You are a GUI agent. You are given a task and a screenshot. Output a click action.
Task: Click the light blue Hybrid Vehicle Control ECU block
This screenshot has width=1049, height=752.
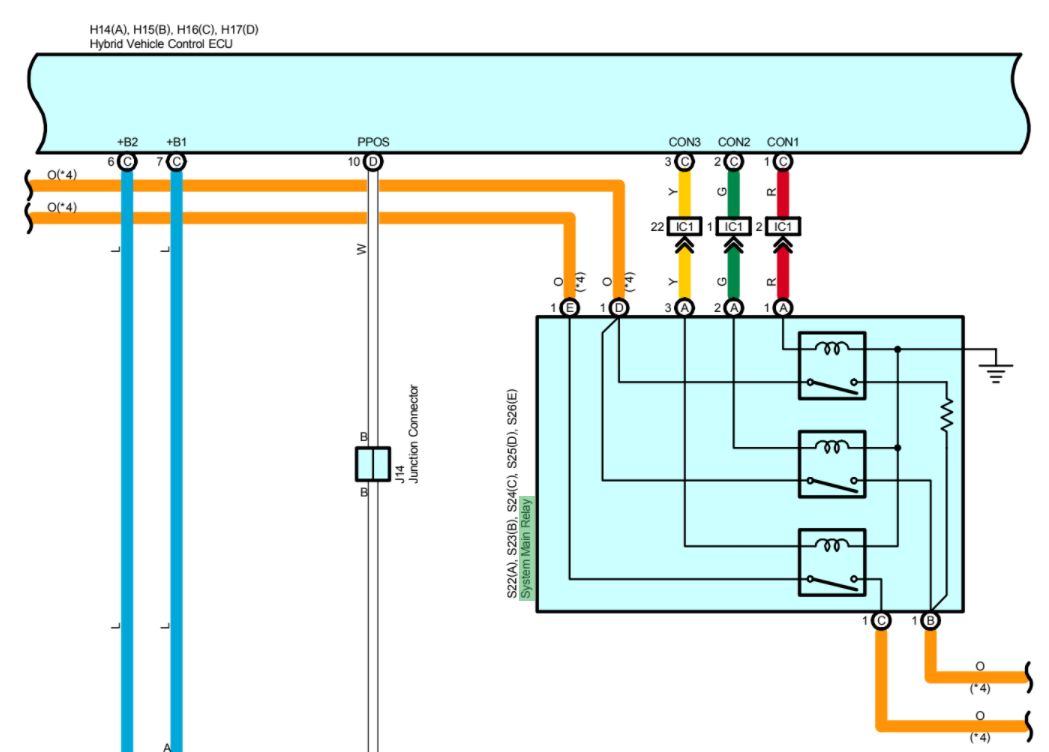tap(529, 104)
